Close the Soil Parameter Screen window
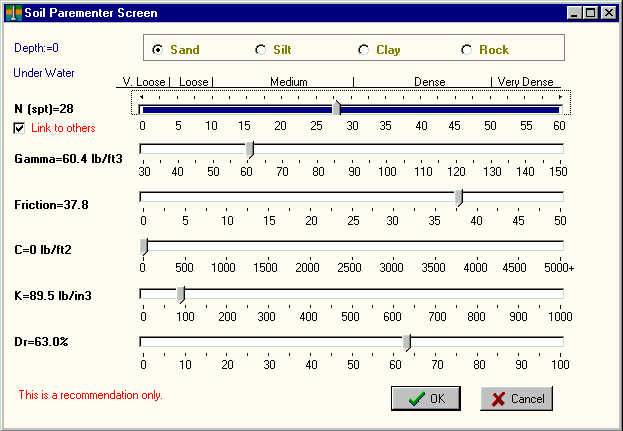This screenshot has width=623, height=431. [x=608, y=13]
